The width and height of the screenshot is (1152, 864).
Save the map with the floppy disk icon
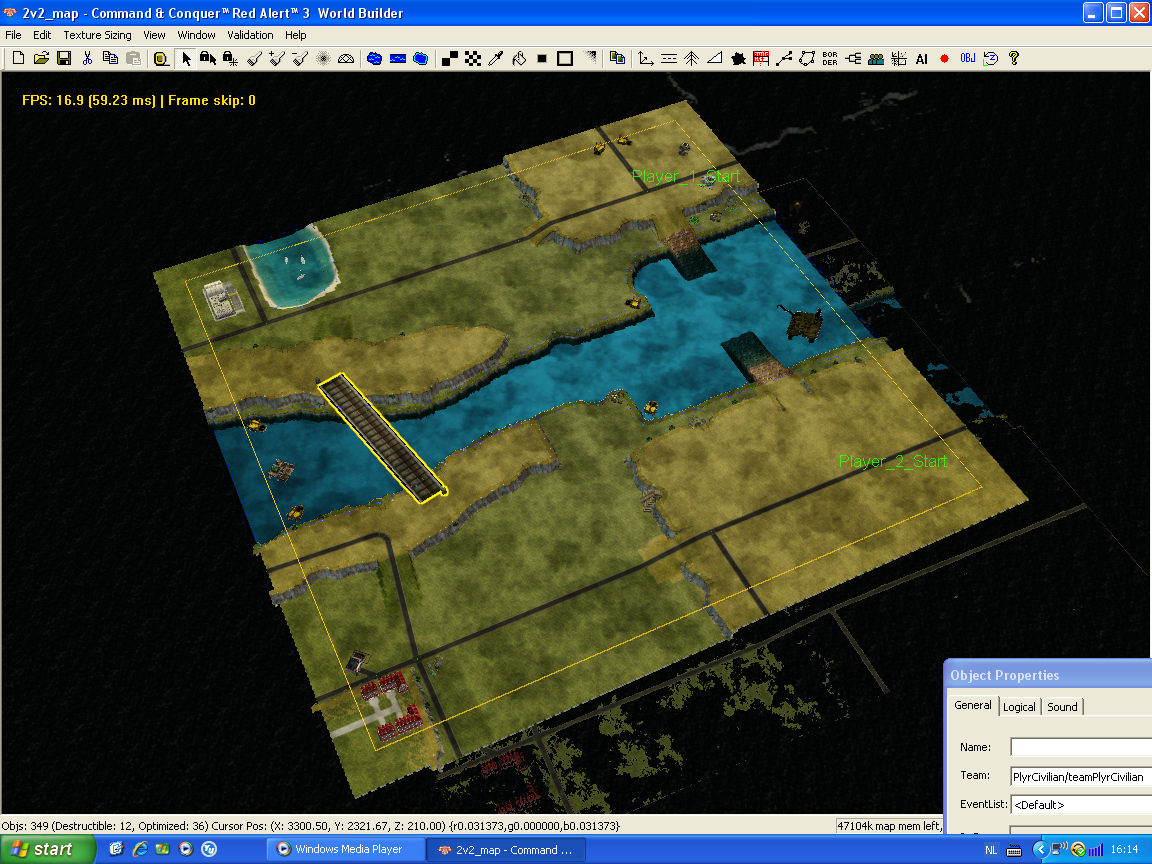pyautogui.click(x=64, y=59)
